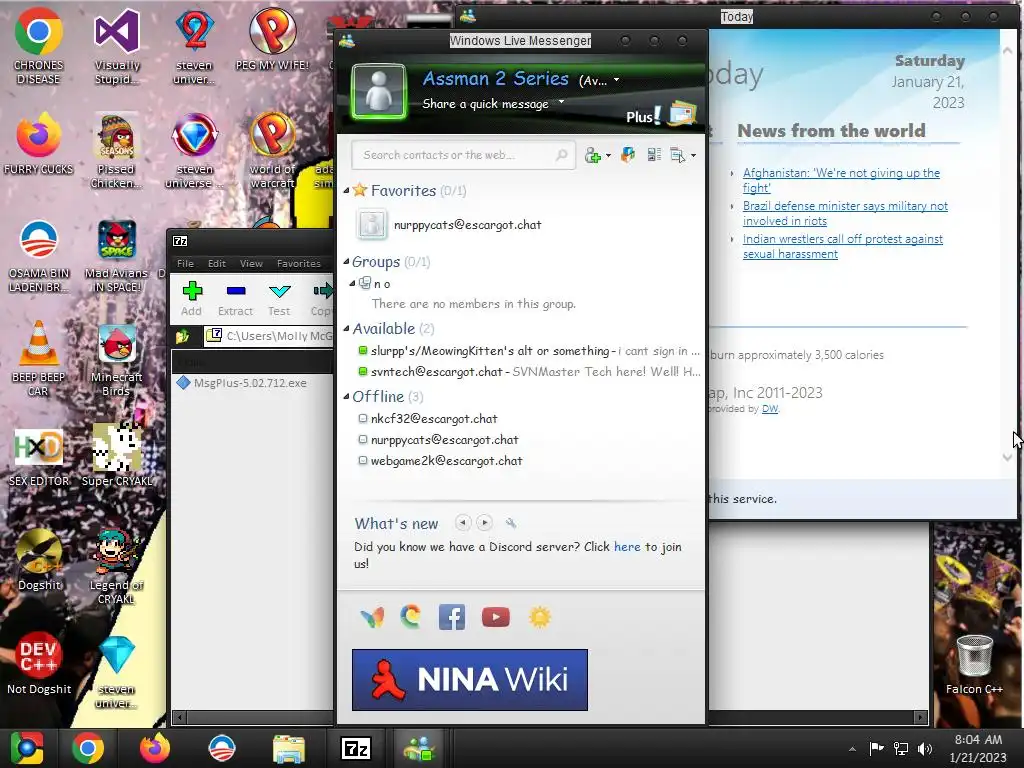Open the Mad Avians IN SPACE! desktop icon
The height and width of the screenshot is (768, 1024).
pos(117,256)
